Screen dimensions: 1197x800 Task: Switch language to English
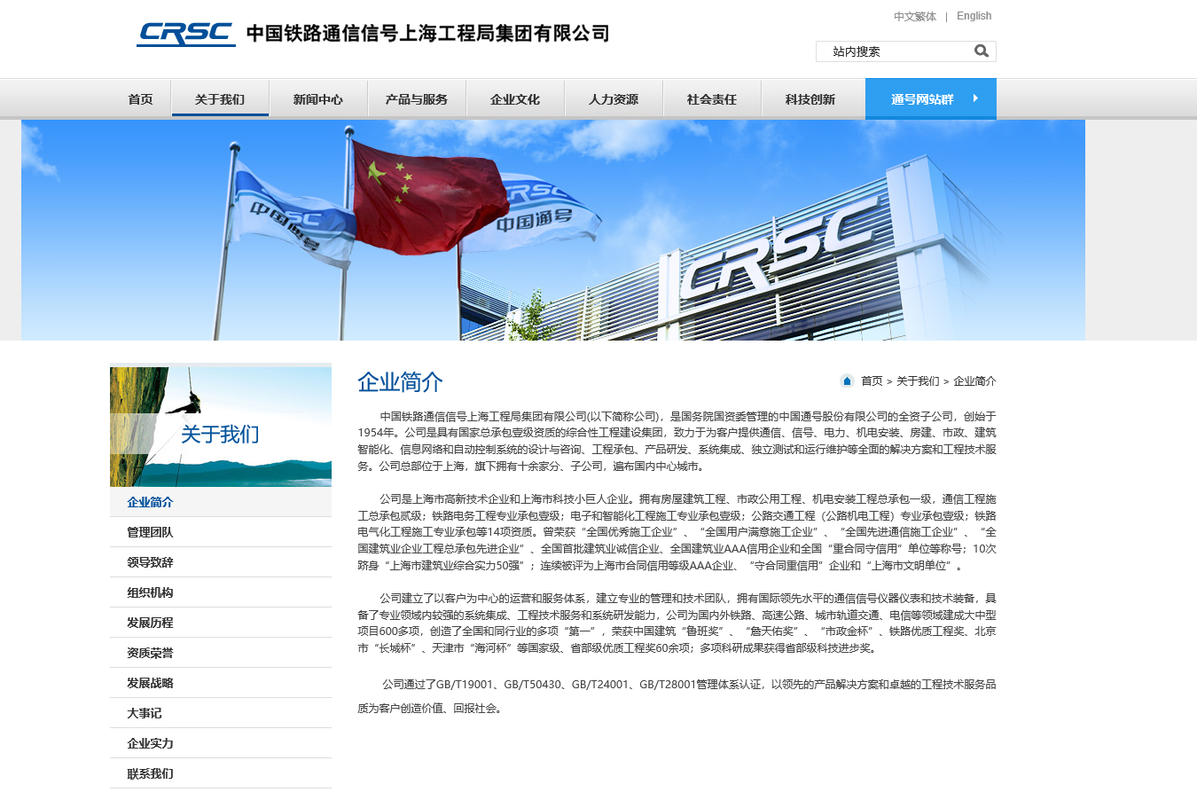point(974,16)
